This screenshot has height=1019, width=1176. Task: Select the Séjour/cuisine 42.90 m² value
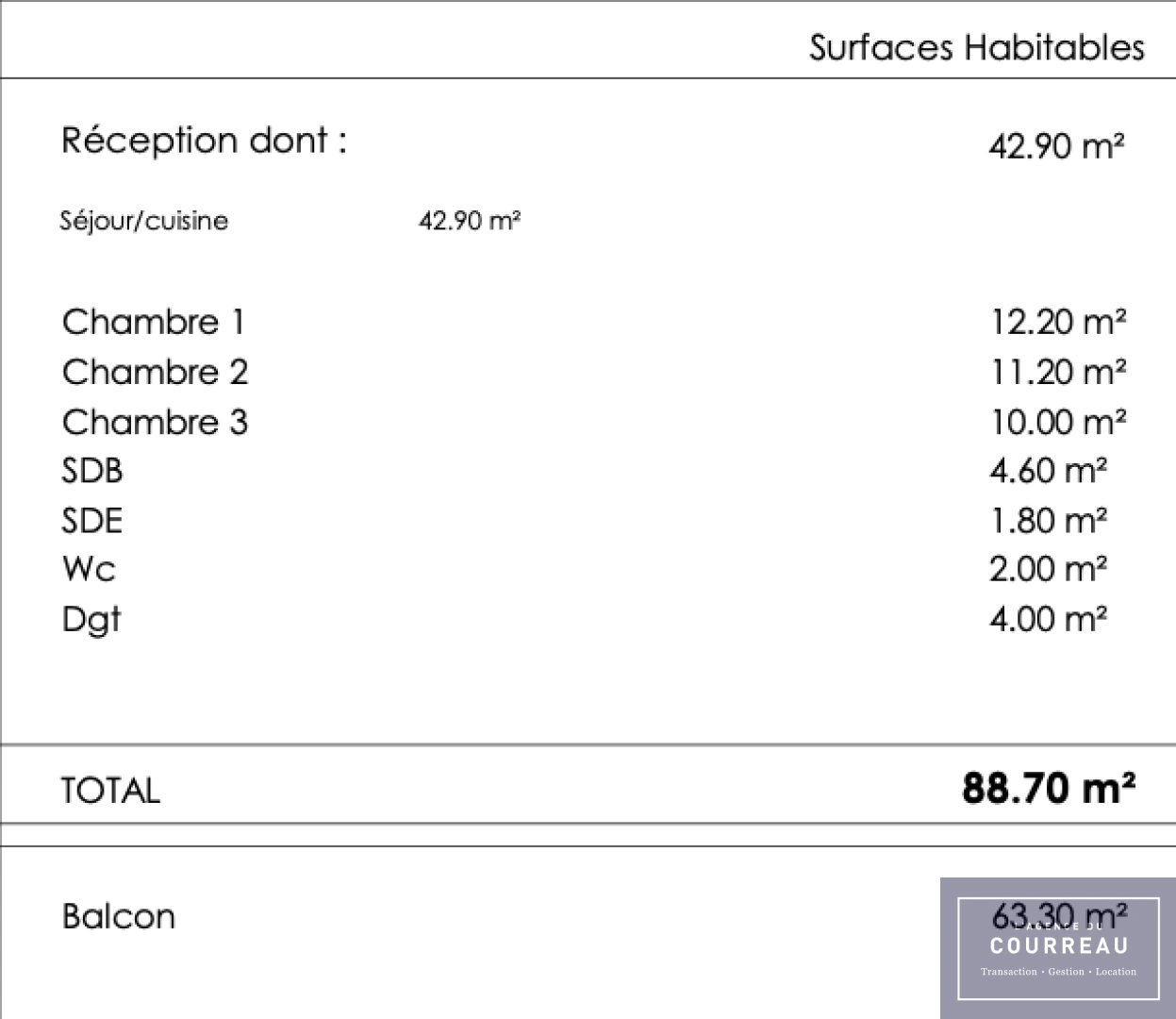coord(470,221)
